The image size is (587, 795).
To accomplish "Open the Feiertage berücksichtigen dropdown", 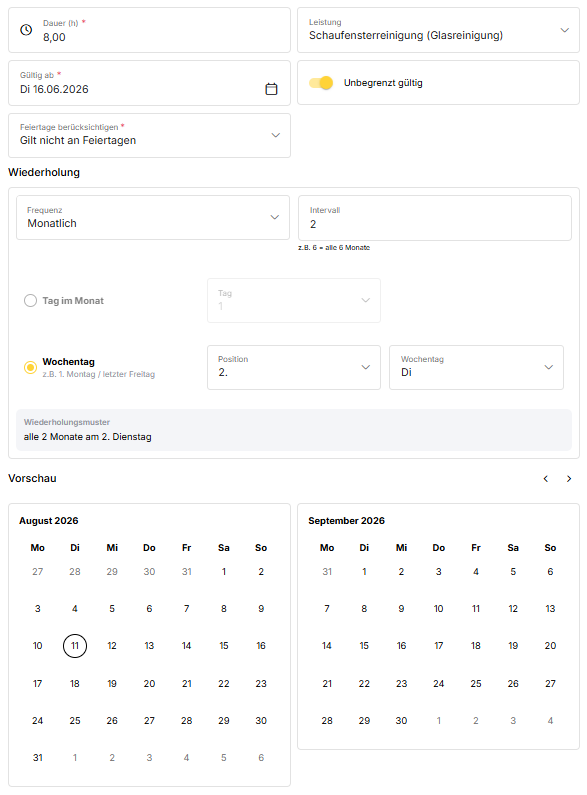I will pyautogui.click(x=150, y=135).
